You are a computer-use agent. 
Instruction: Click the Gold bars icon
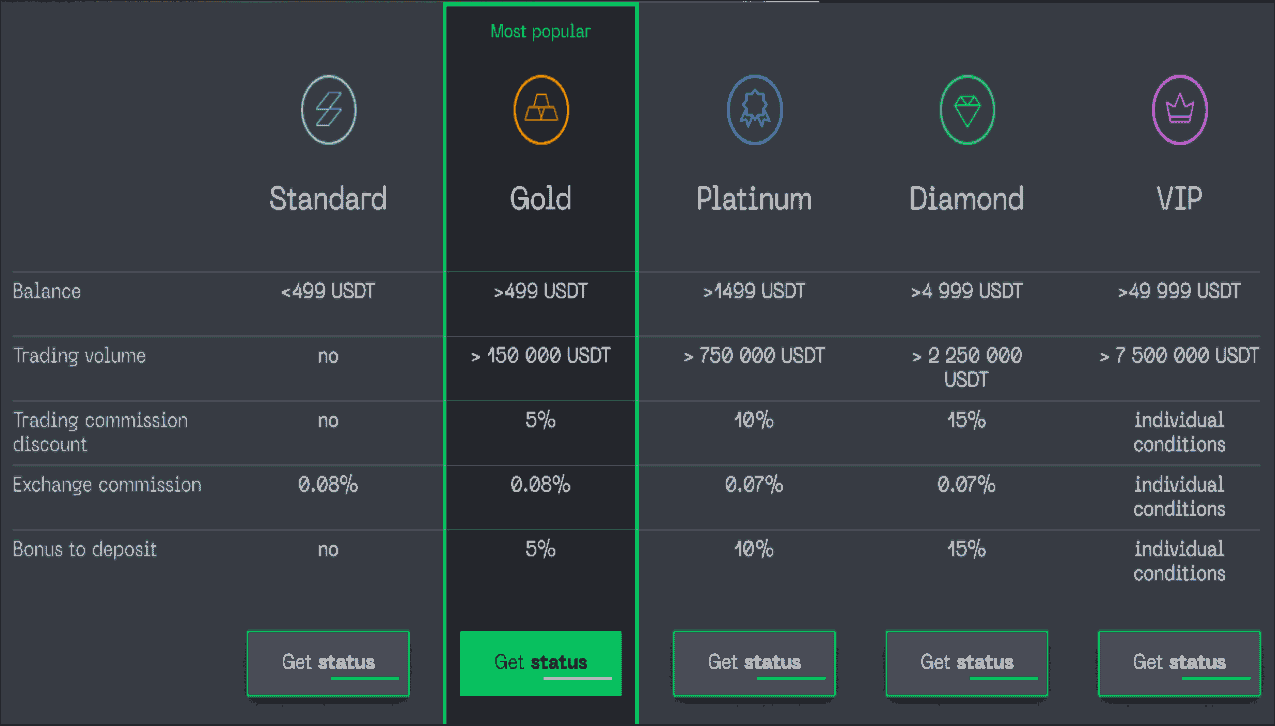(541, 110)
